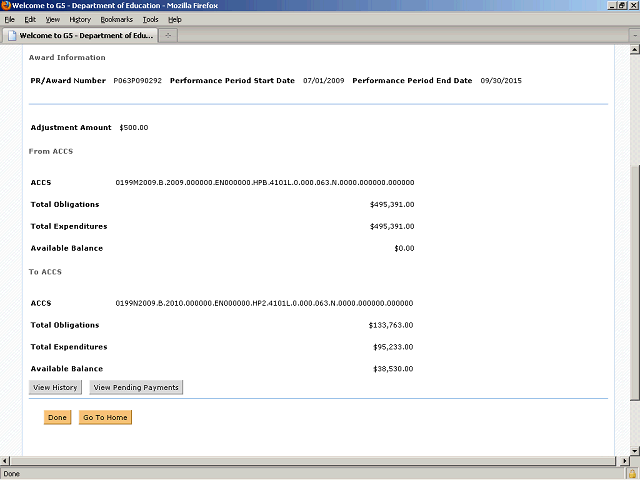This screenshot has width=640, height=480.
Task: Click the Award Information heading
Action: tap(67, 58)
